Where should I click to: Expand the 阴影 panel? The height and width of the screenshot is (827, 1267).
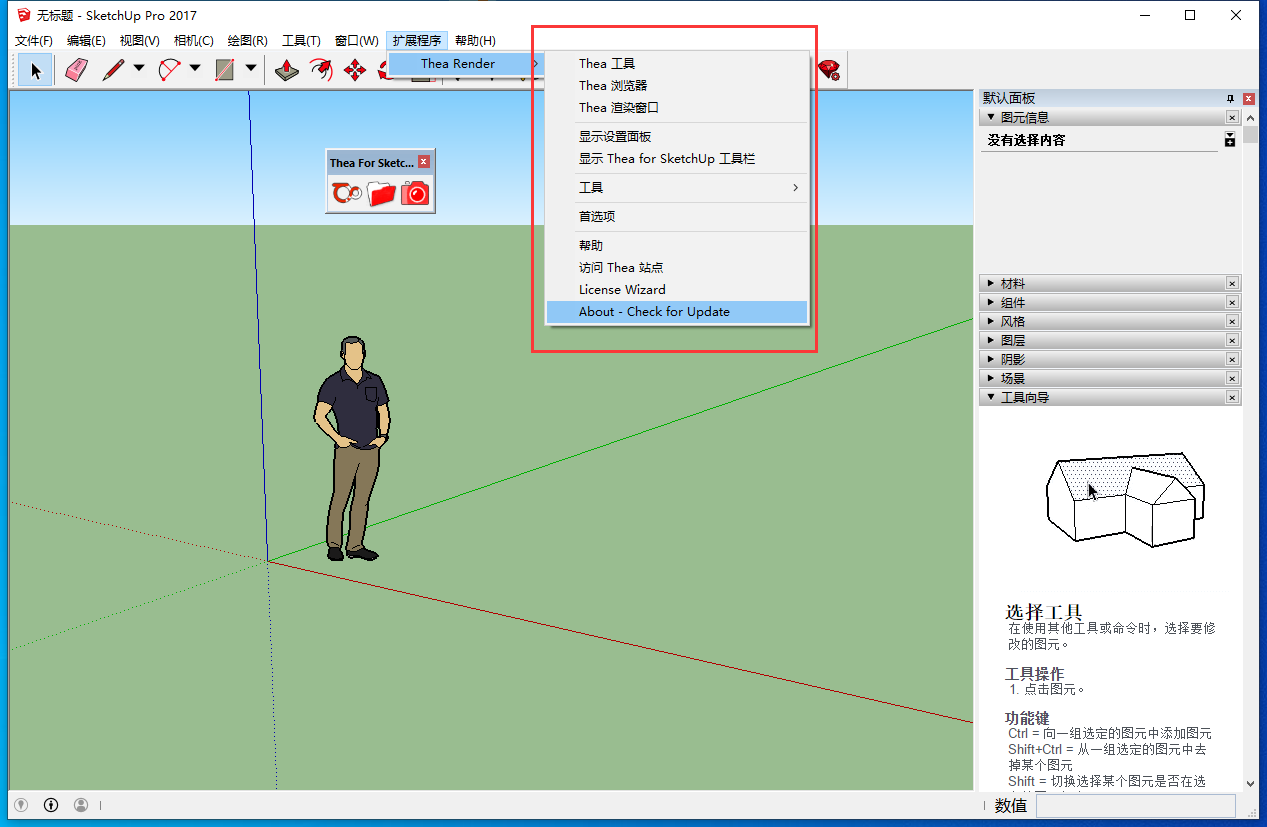[x=991, y=360]
